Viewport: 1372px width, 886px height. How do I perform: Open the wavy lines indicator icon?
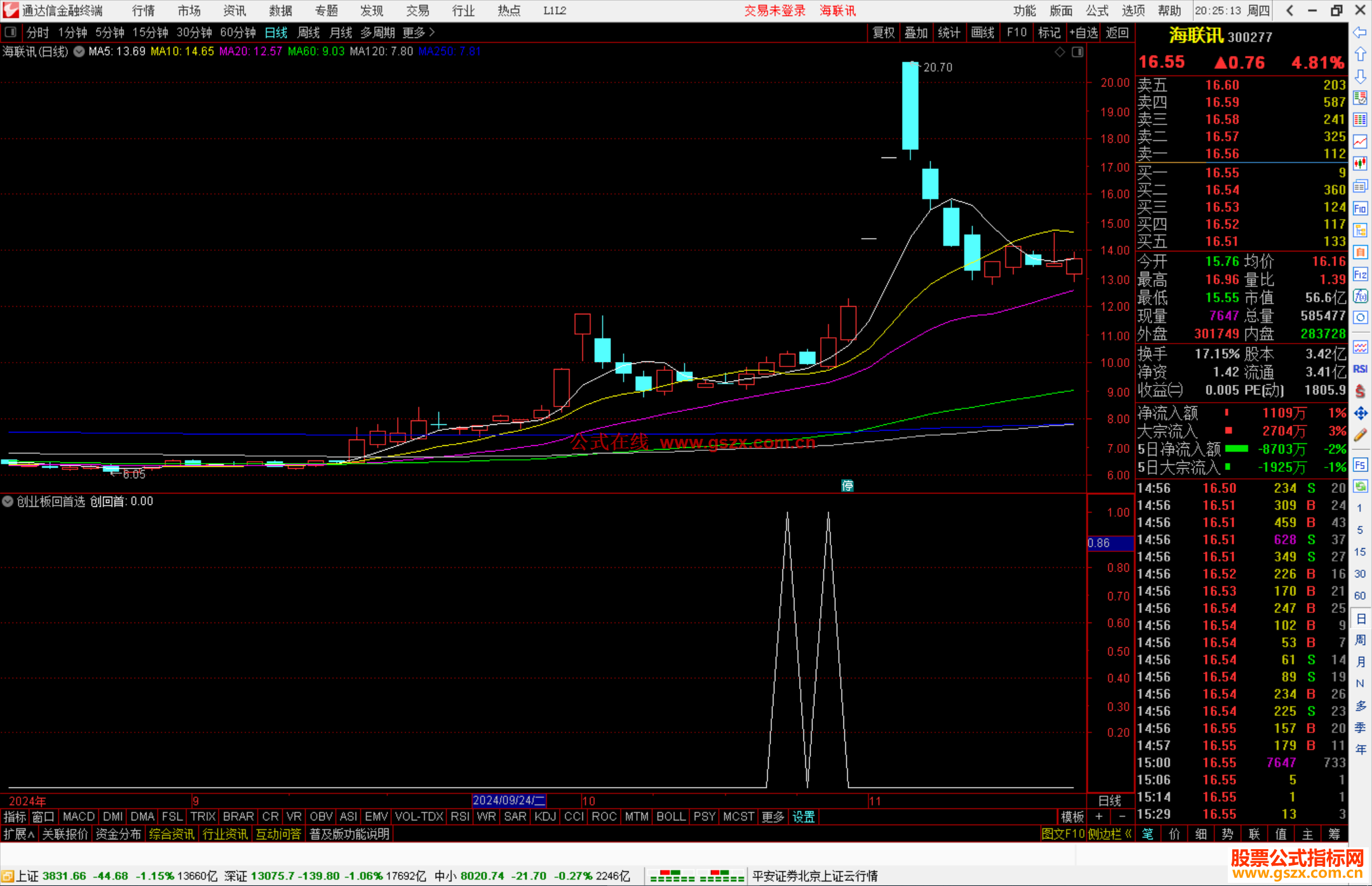1360,347
